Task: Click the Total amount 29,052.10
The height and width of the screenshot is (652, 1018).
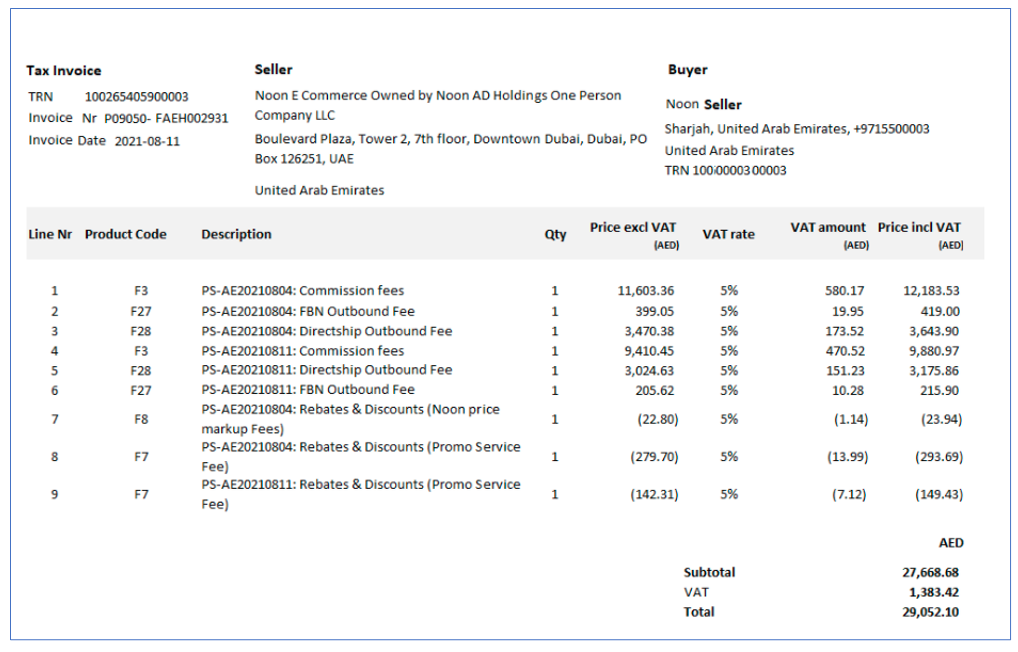Action: pos(930,612)
